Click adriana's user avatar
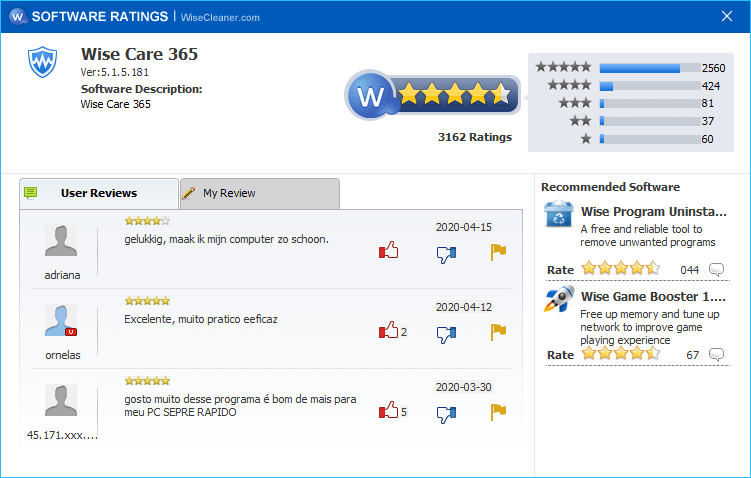The image size is (751, 478). coord(61,240)
